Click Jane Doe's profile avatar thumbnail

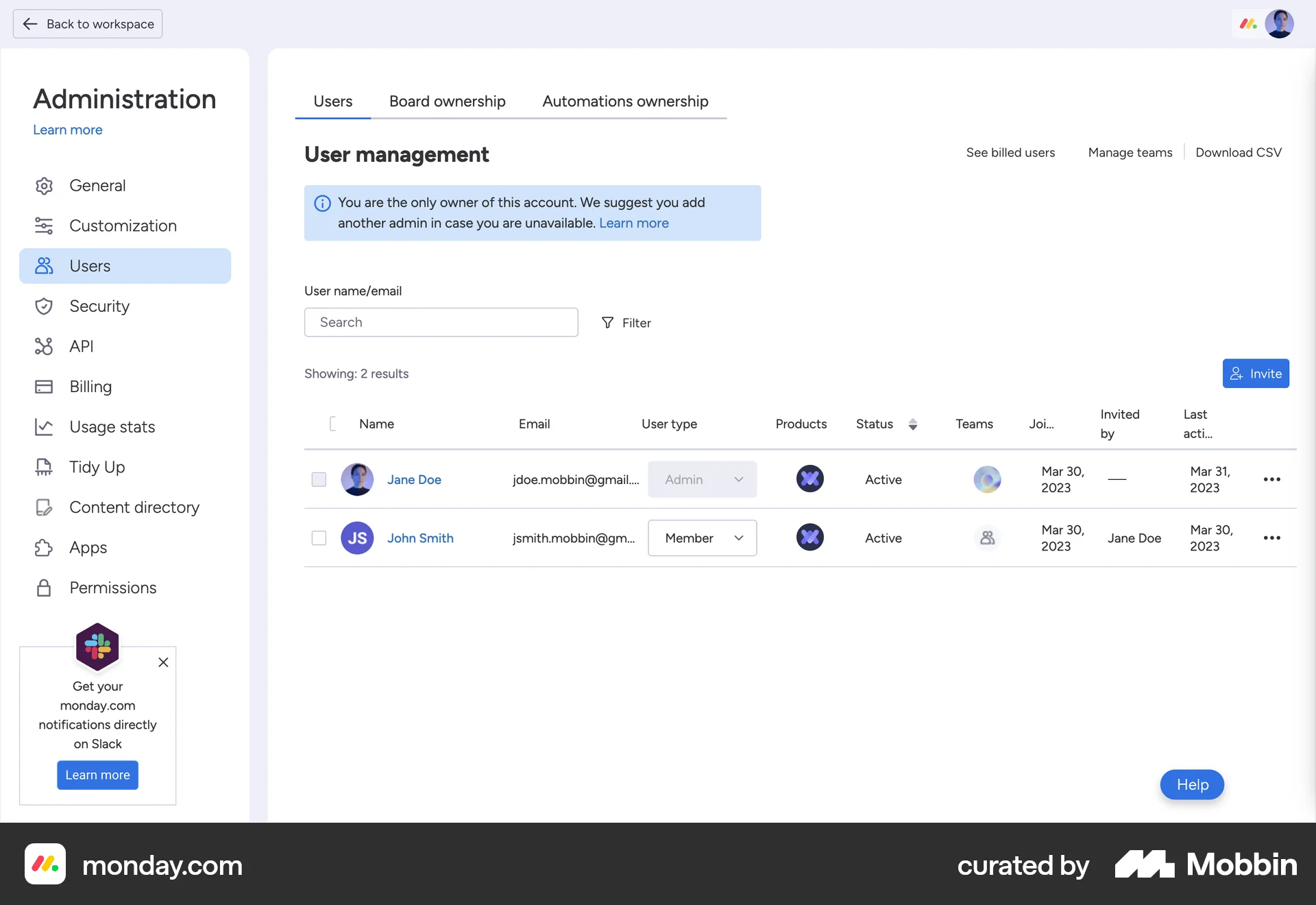(x=357, y=479)
